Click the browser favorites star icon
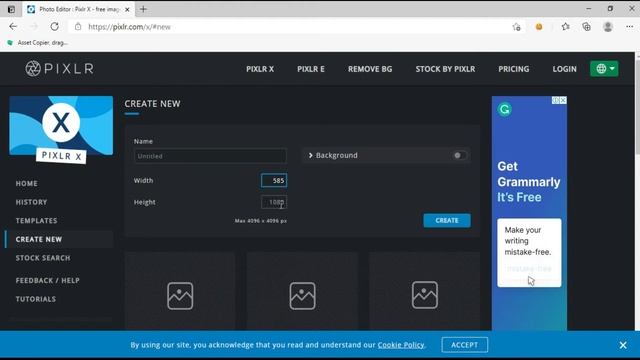The width and height of the screenshot is (640, 360). [565, 27]
